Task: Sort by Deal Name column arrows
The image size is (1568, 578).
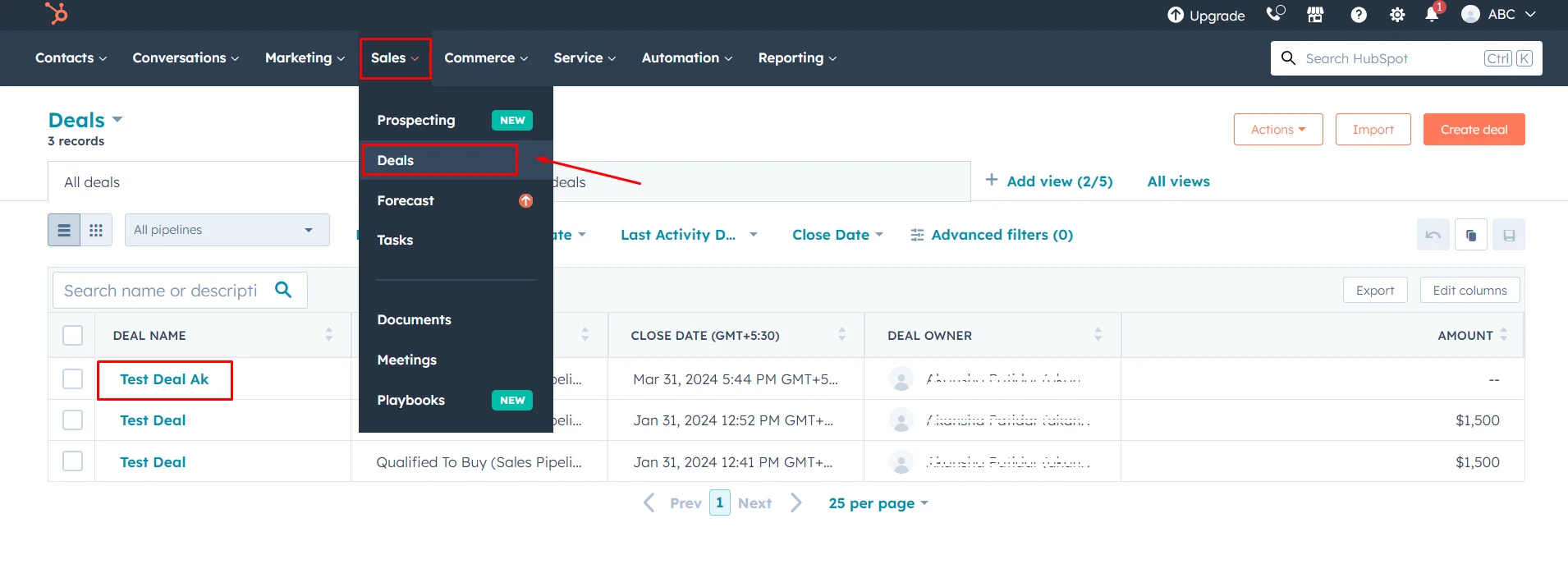Action: (328, 334)
